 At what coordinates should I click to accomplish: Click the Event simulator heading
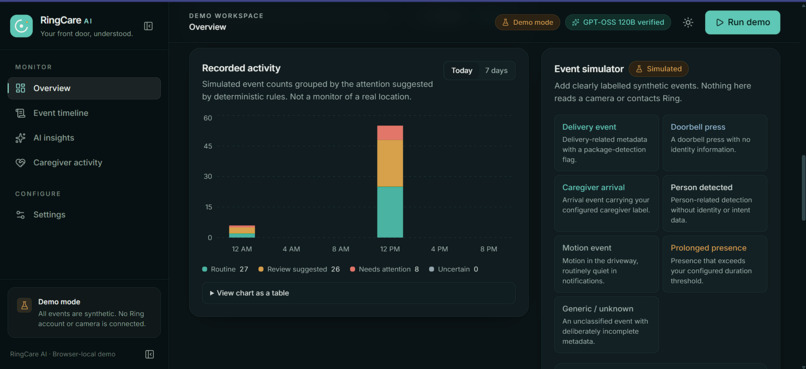point(589,69)
